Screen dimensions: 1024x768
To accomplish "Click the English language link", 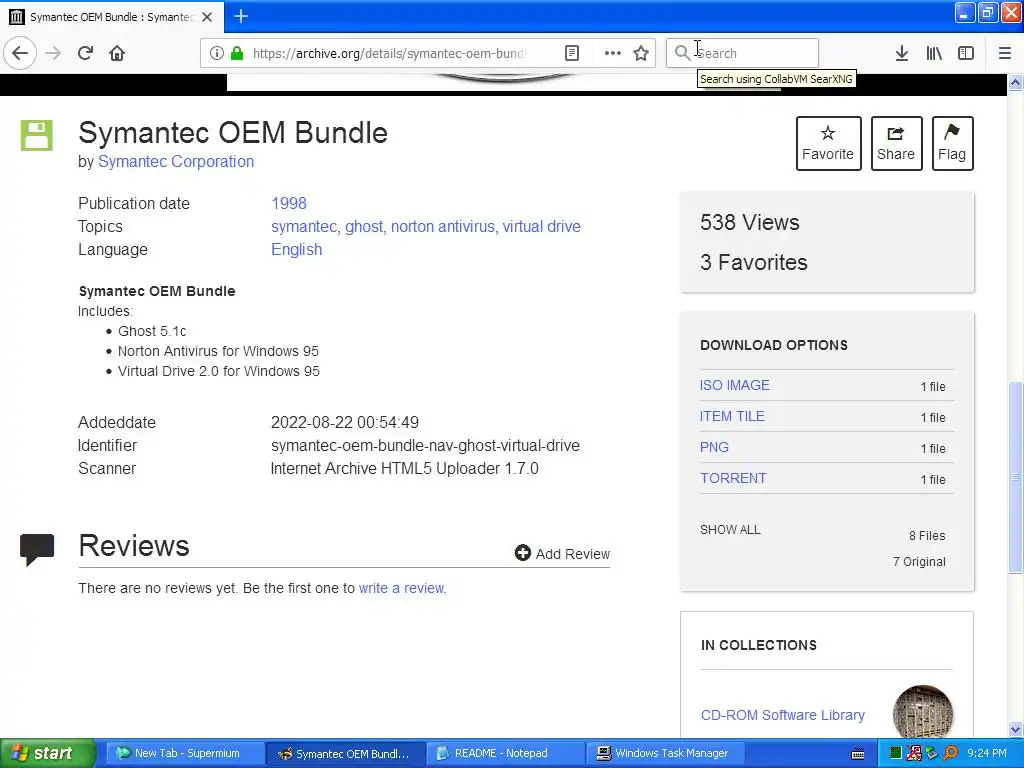I will click(x=296, y=249).
